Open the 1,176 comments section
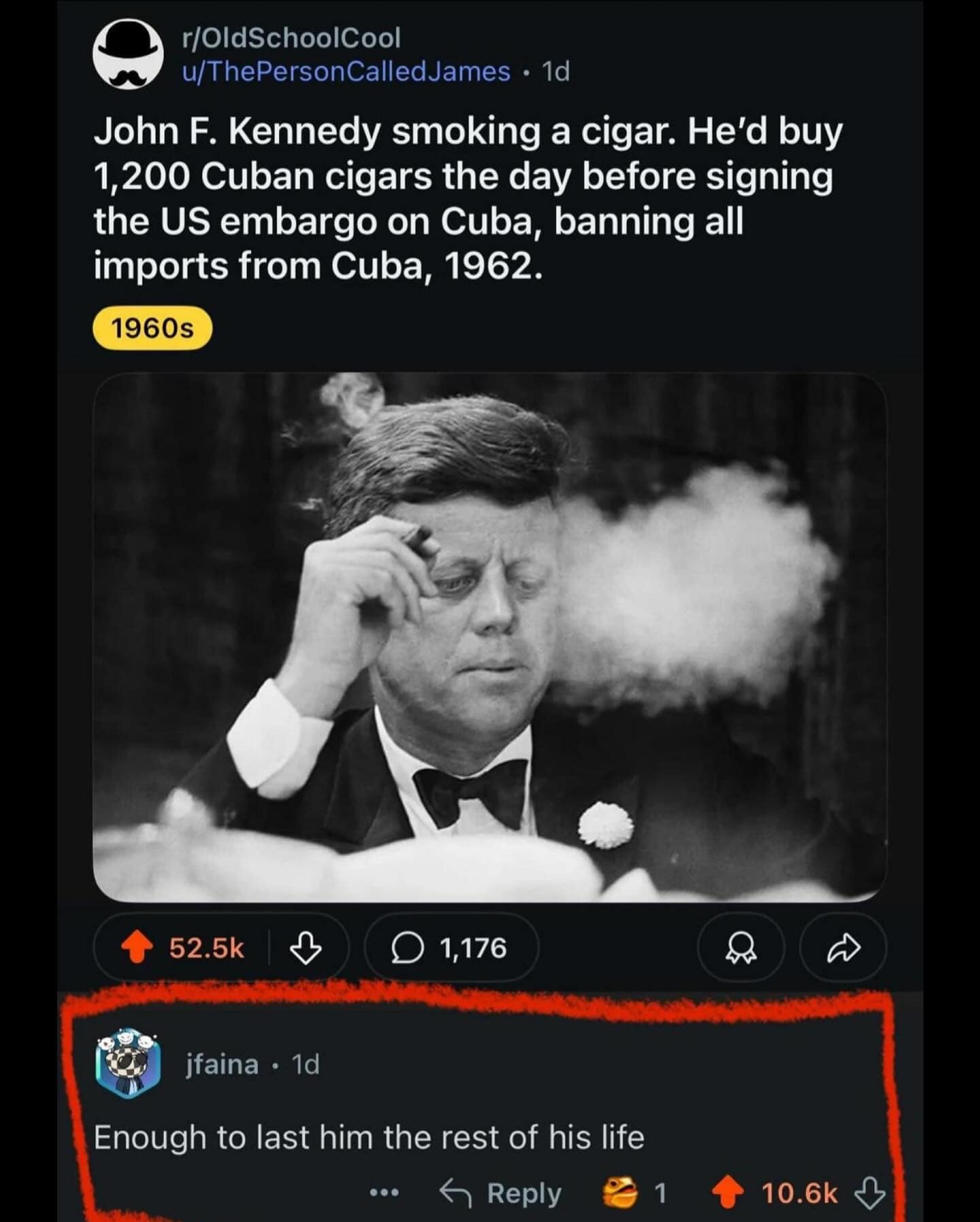Viewport: 980px width, 1222px height. click(x=451, y=948)
